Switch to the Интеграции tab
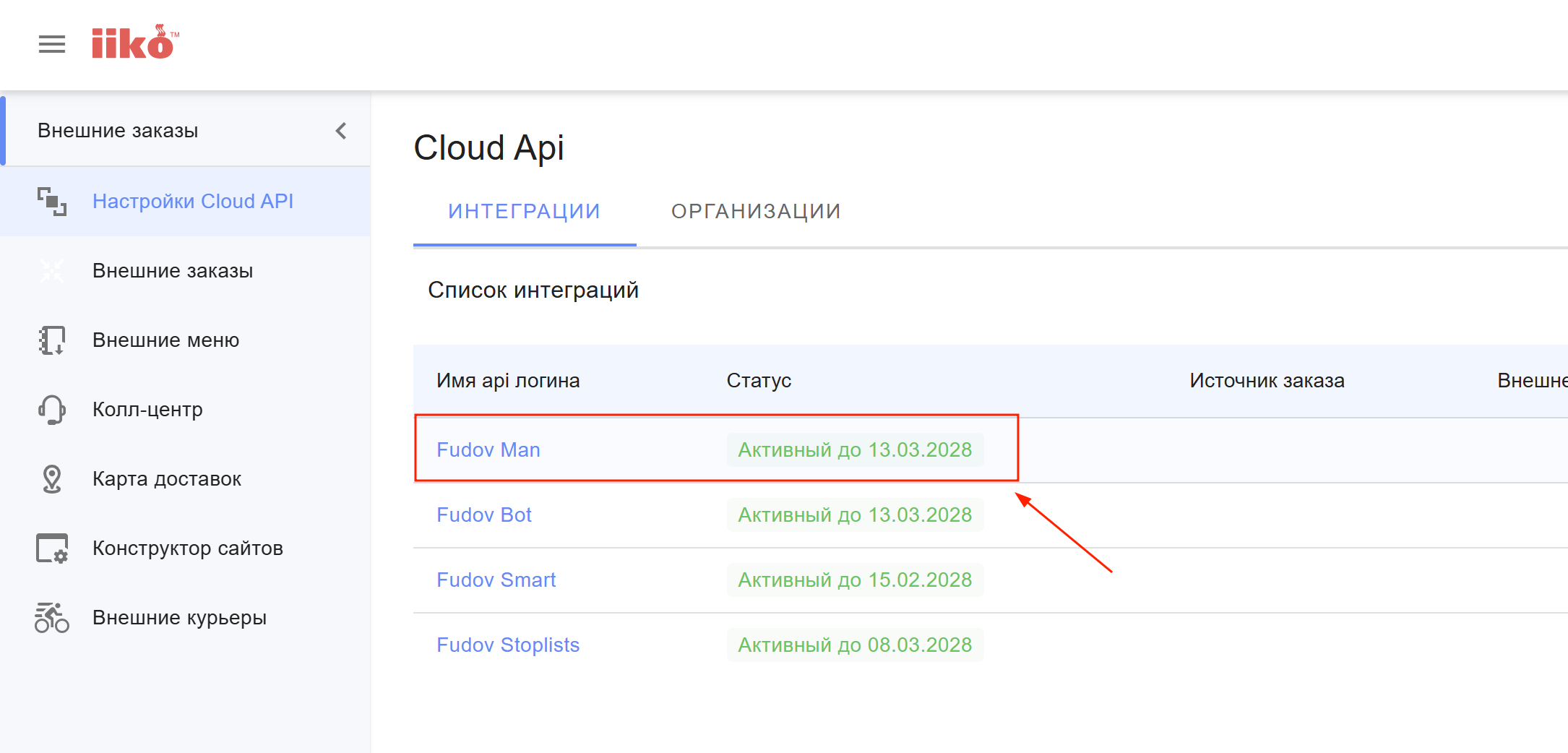This screenshot has width=1568, height=753. [x=524, y=212]
